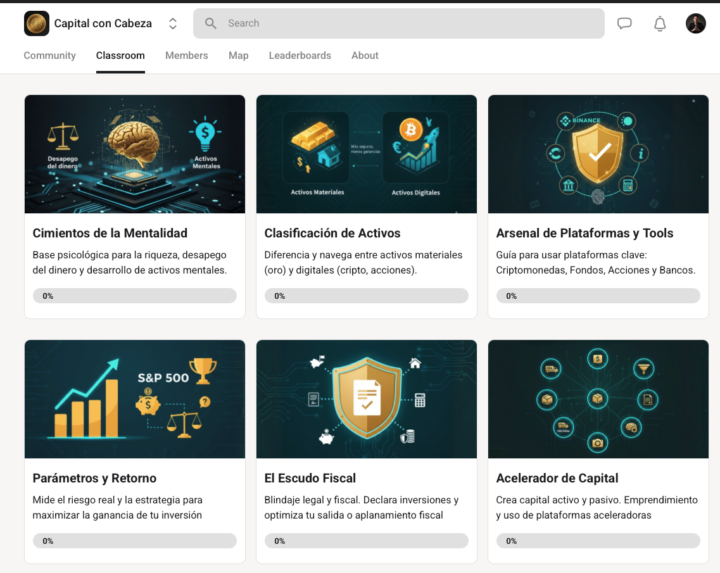Viewport: 720px width, 573px height.
Task: Open the notifications bell
Action: pos(660,24)
